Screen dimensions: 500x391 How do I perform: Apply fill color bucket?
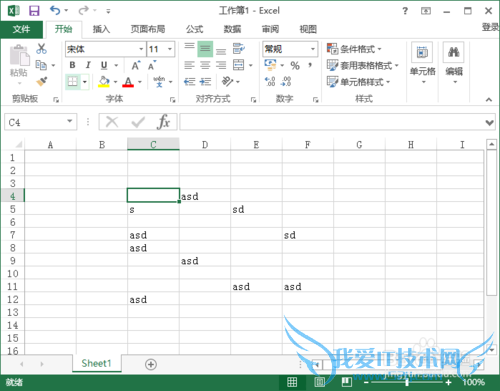pos(104,81)
